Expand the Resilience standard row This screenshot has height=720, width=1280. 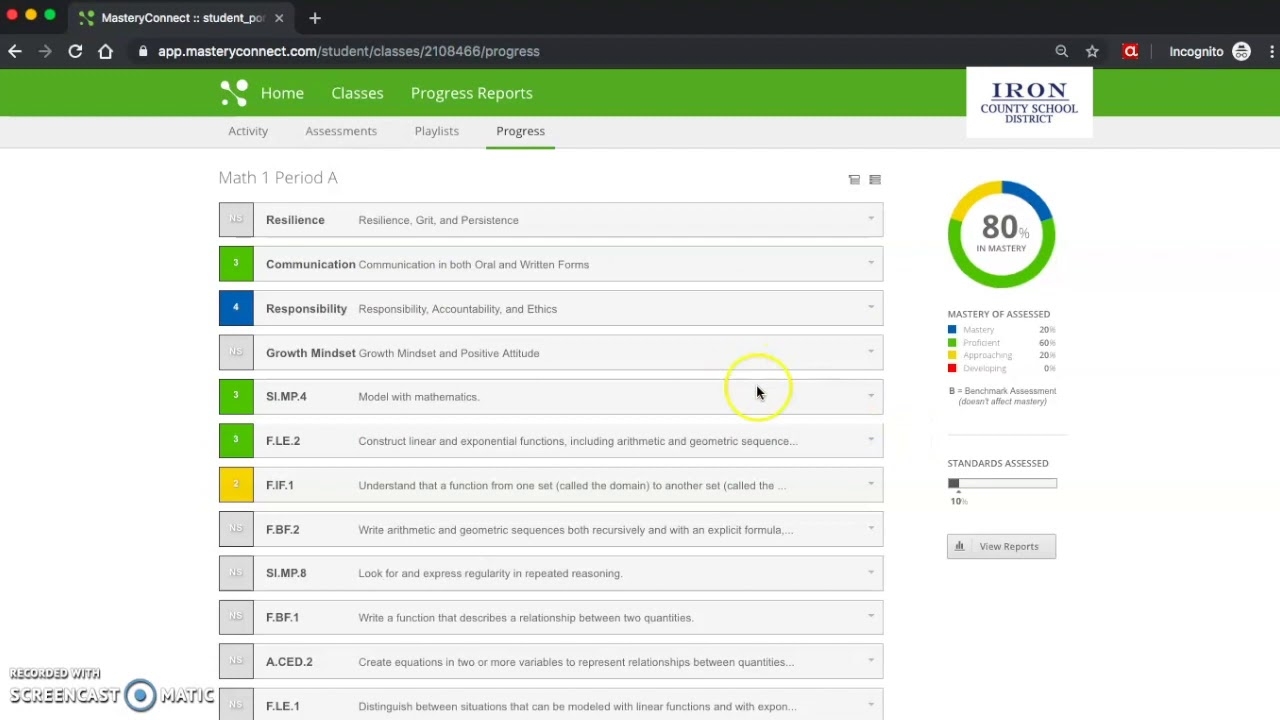point(870,219)
